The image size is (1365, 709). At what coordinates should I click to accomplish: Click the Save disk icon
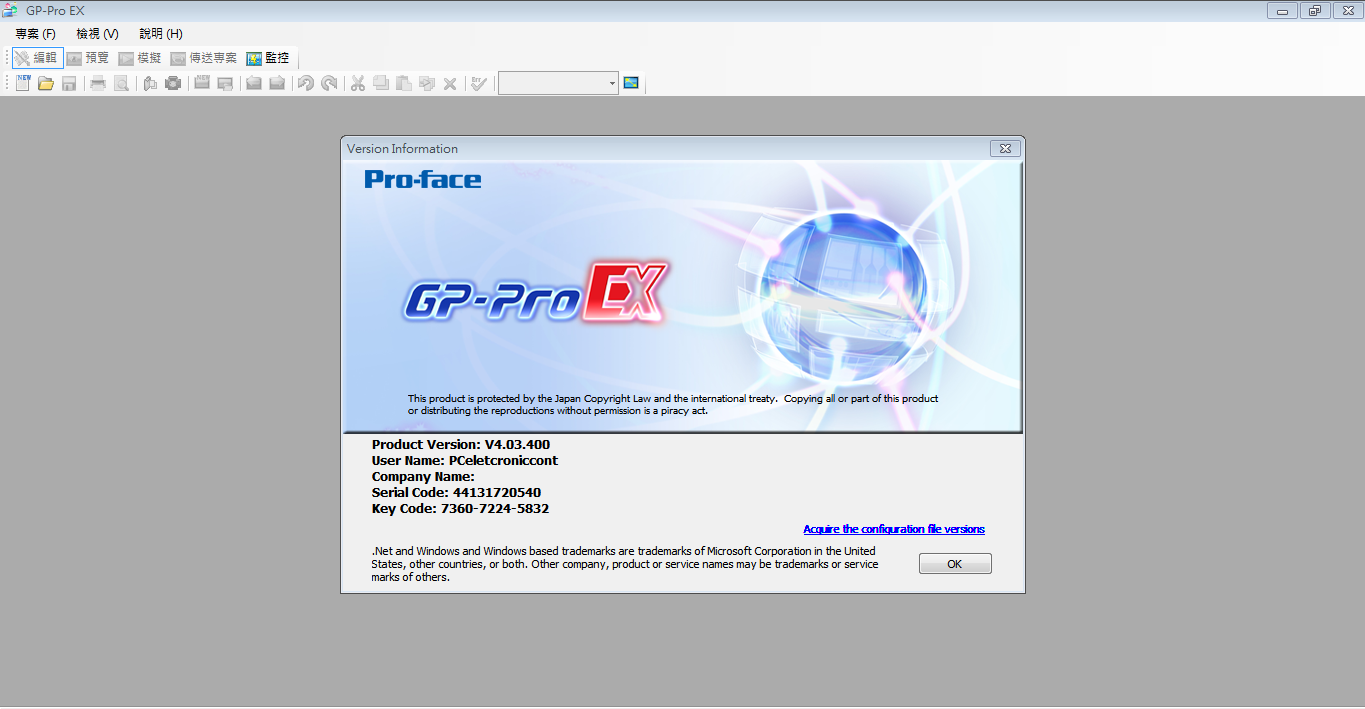pyautogui.click(x=69, y=83)
